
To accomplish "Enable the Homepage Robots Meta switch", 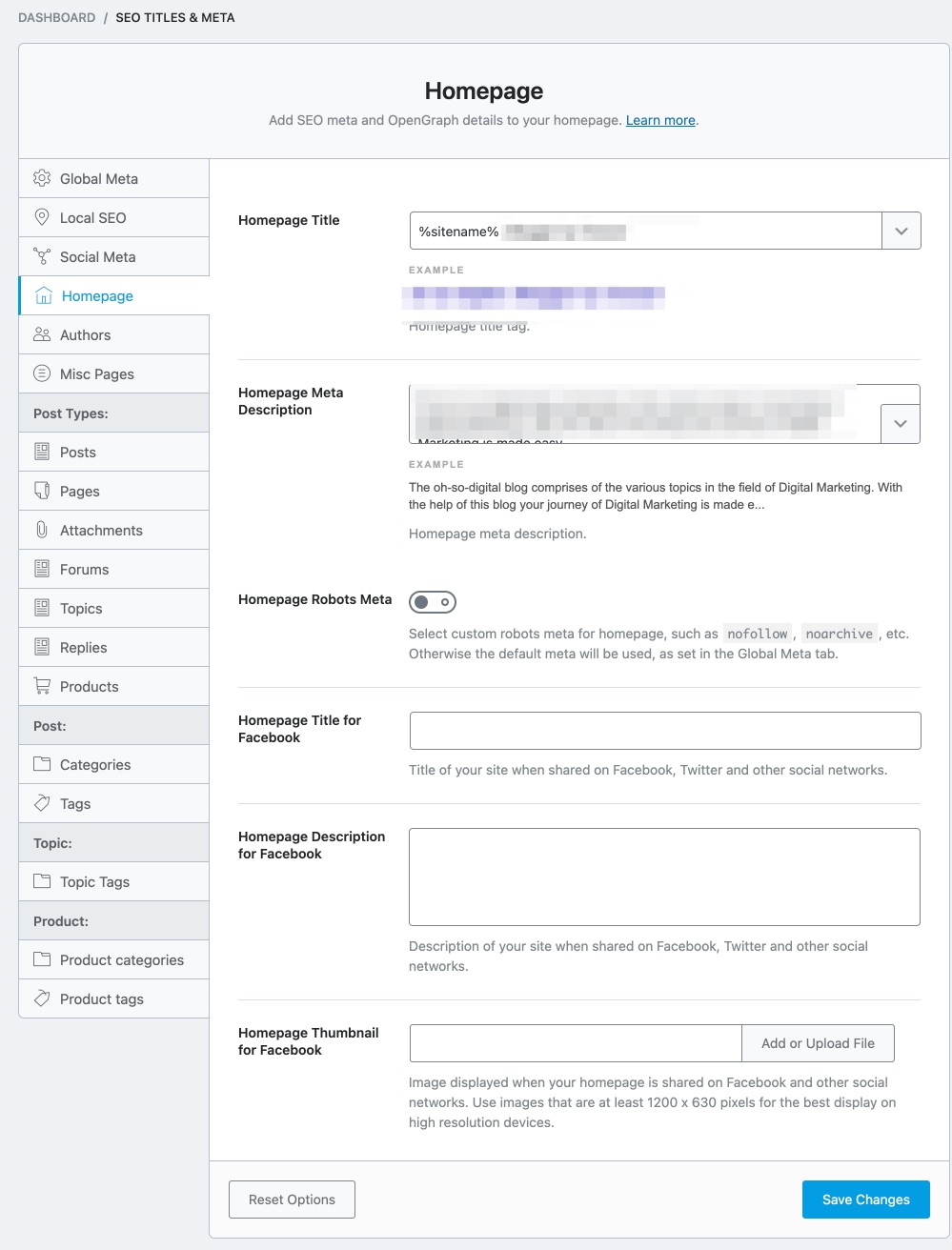I will pyautogui.click(x=432, y=601).
